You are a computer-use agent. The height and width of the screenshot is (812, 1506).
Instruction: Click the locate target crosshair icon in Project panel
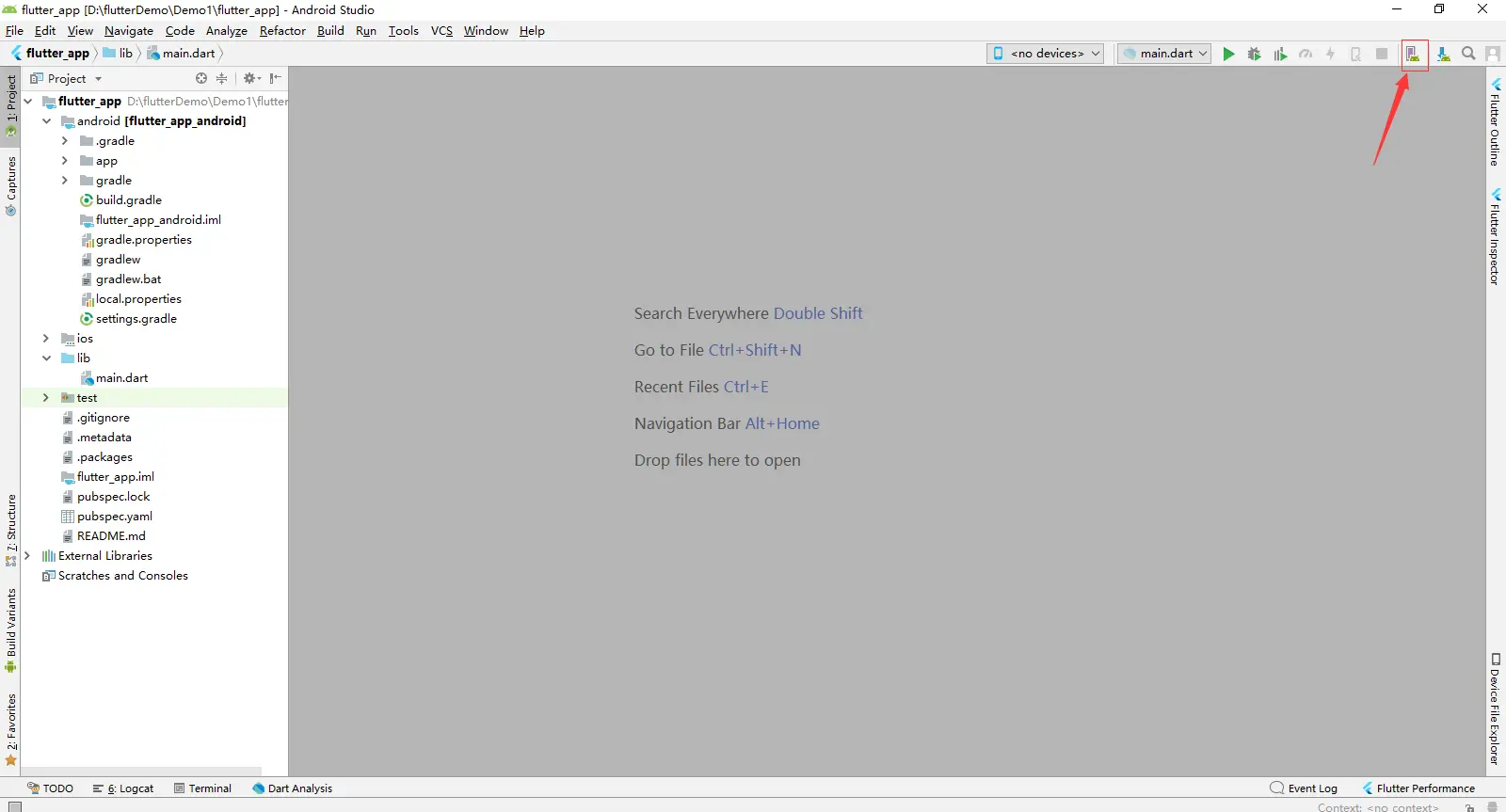coord(200,78)
